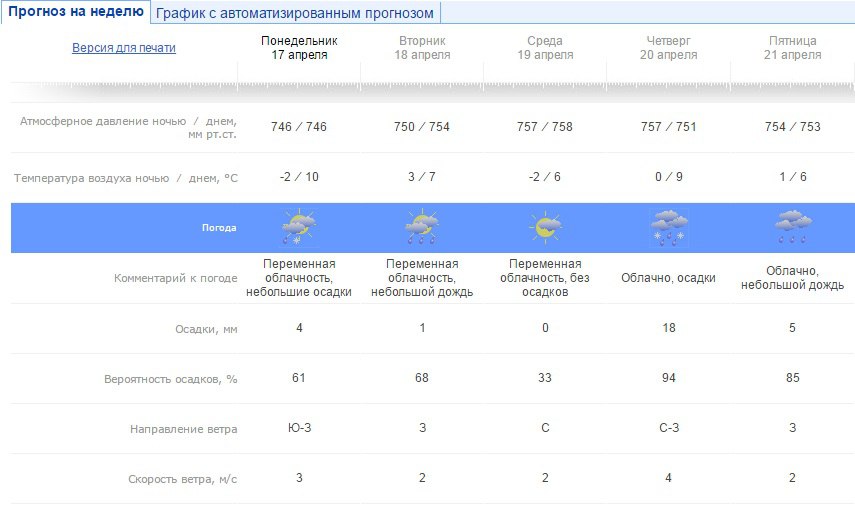Click pressure value 750 / 754

click(422, 127)
